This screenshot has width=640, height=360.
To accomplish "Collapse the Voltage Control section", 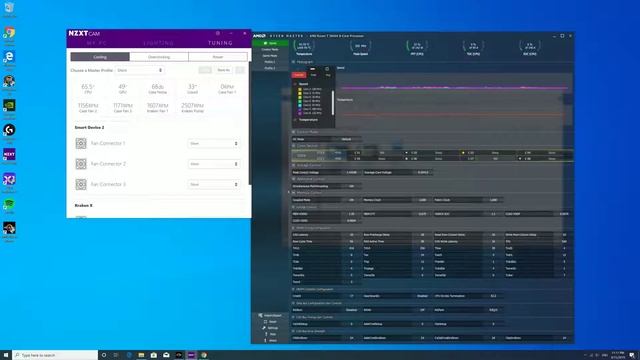I will (293, 165).
